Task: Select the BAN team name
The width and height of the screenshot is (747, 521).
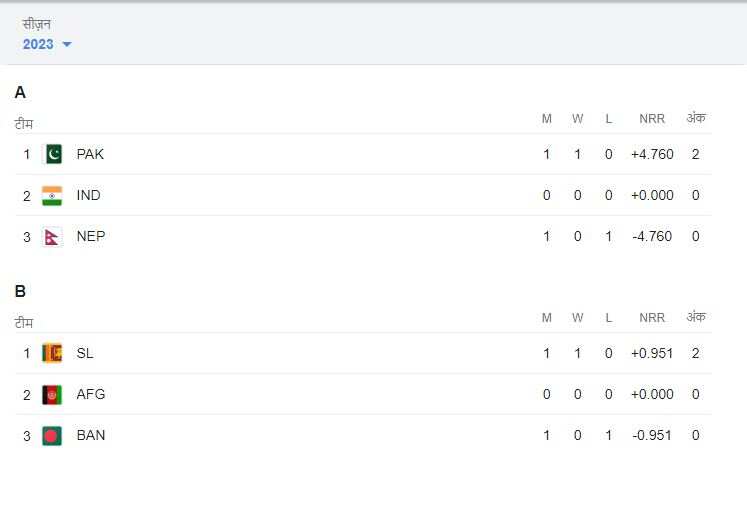Action: [91, 435]
